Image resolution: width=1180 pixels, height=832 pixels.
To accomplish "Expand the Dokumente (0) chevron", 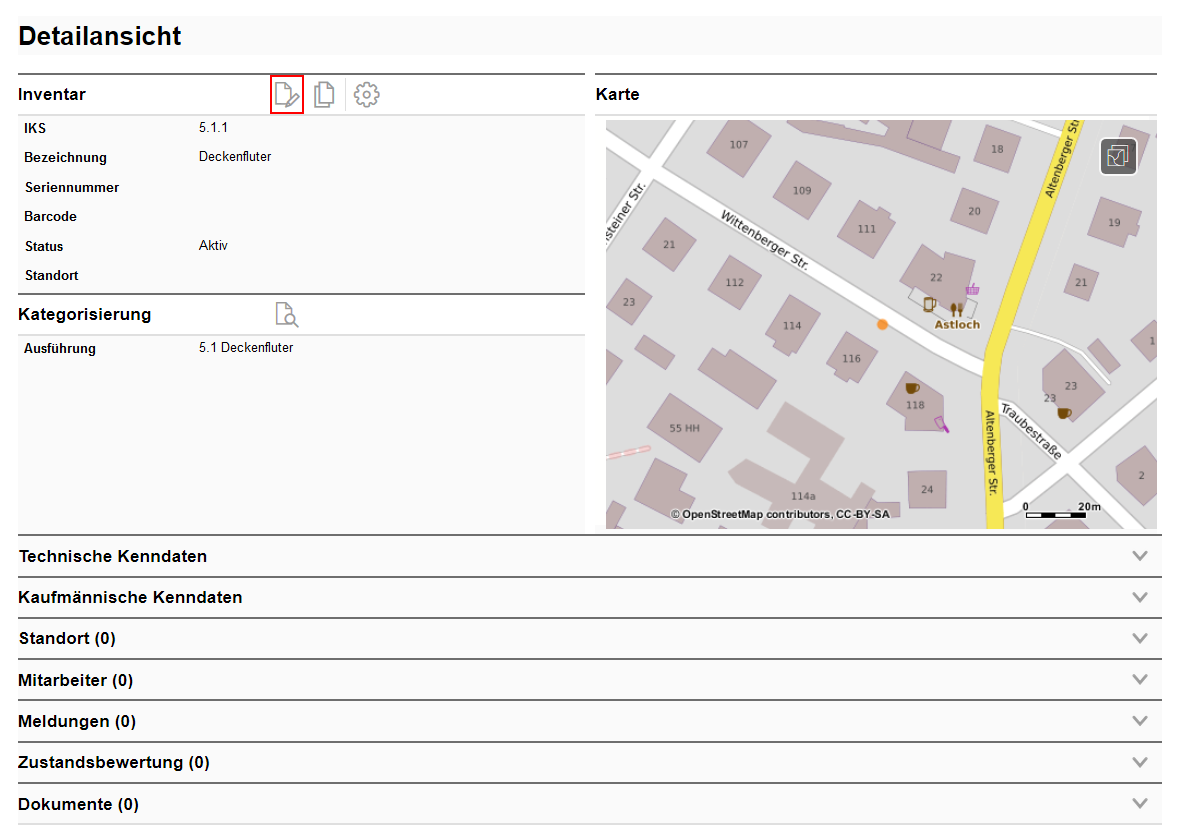I will [x=1139, y=804].
